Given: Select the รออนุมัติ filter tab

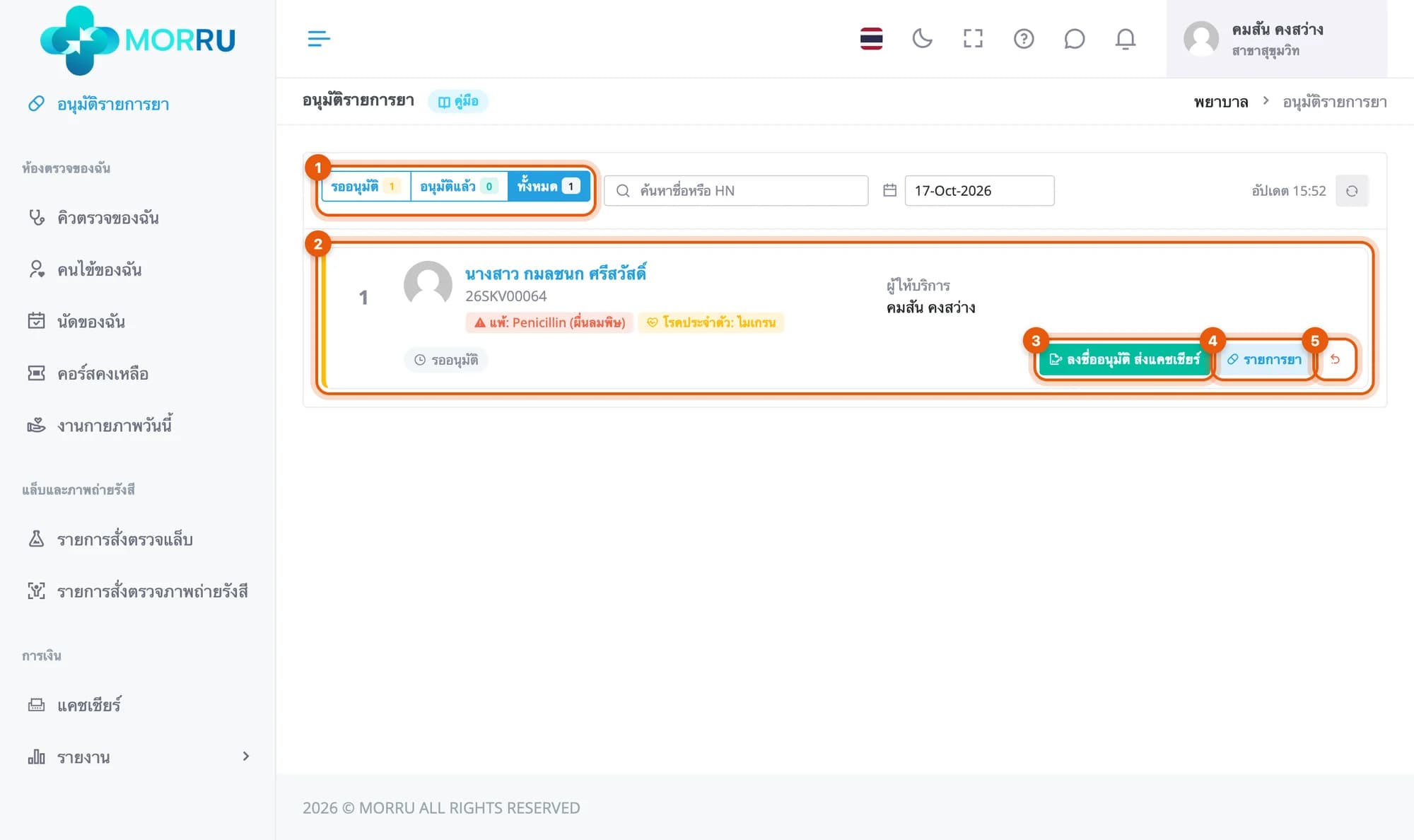Looking at the screenshot, I should coord(366,187).
